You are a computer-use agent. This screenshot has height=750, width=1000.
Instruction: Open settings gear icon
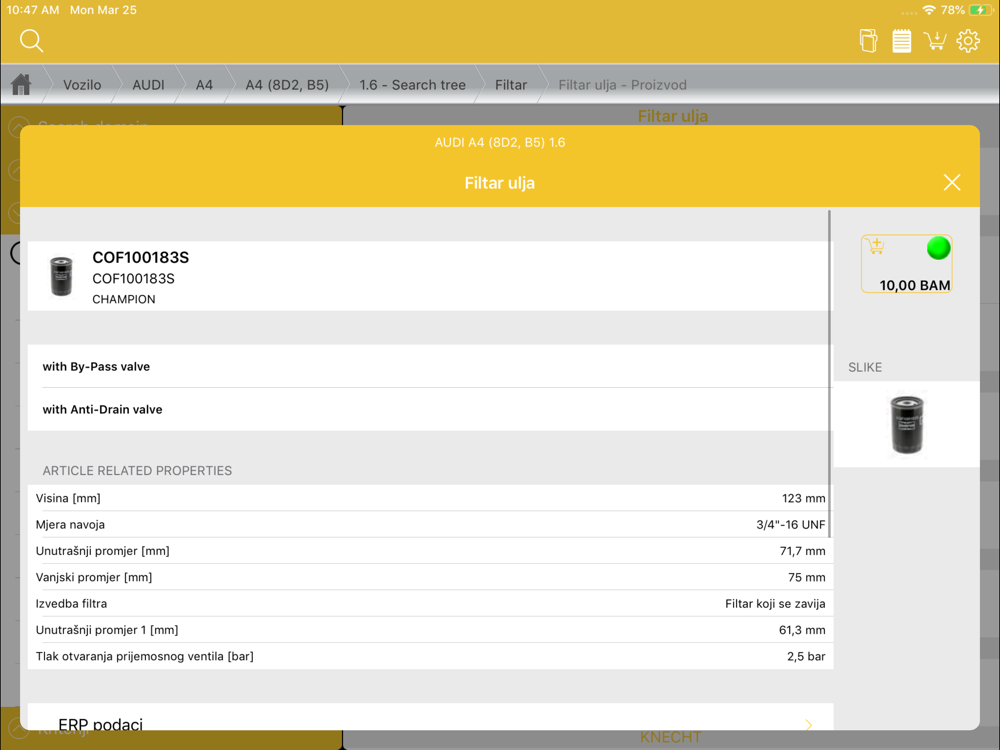968,41
